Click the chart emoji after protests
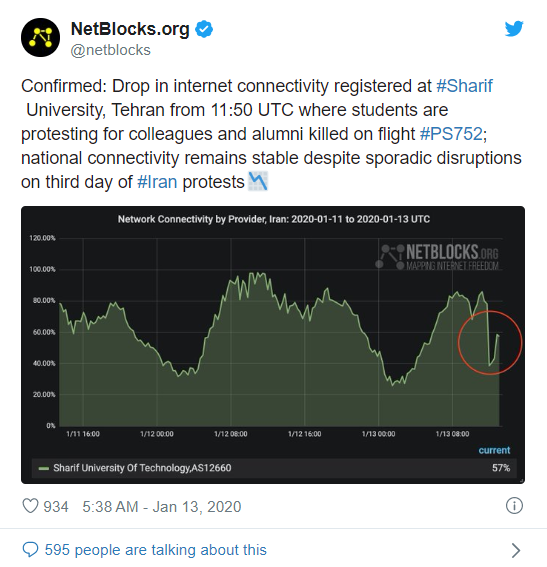The image size is (547, 567). pyautogui.click(x=258, y=181)
